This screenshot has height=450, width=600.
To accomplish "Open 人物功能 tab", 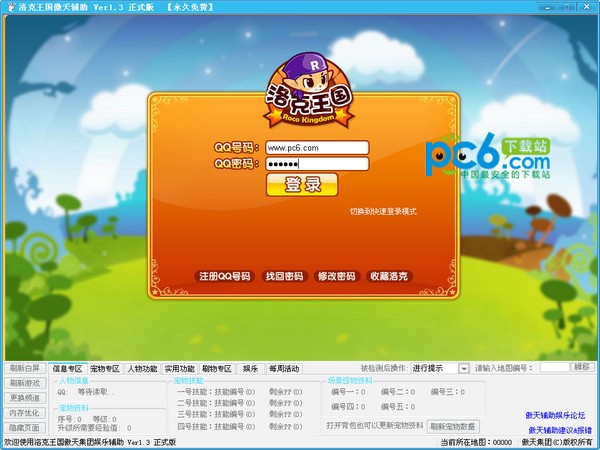I will (x=142, y=369).
